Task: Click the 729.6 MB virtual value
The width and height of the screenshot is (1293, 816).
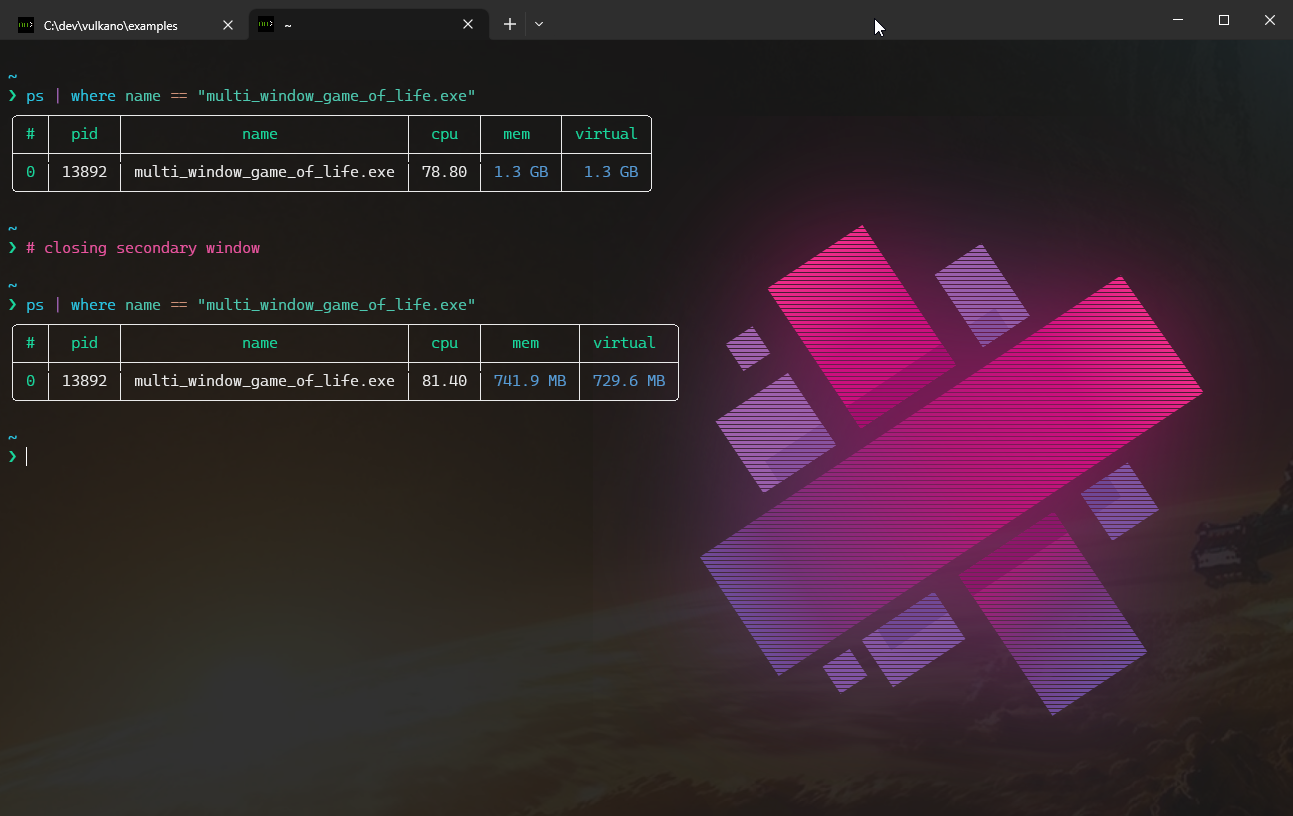Action: 628,380
